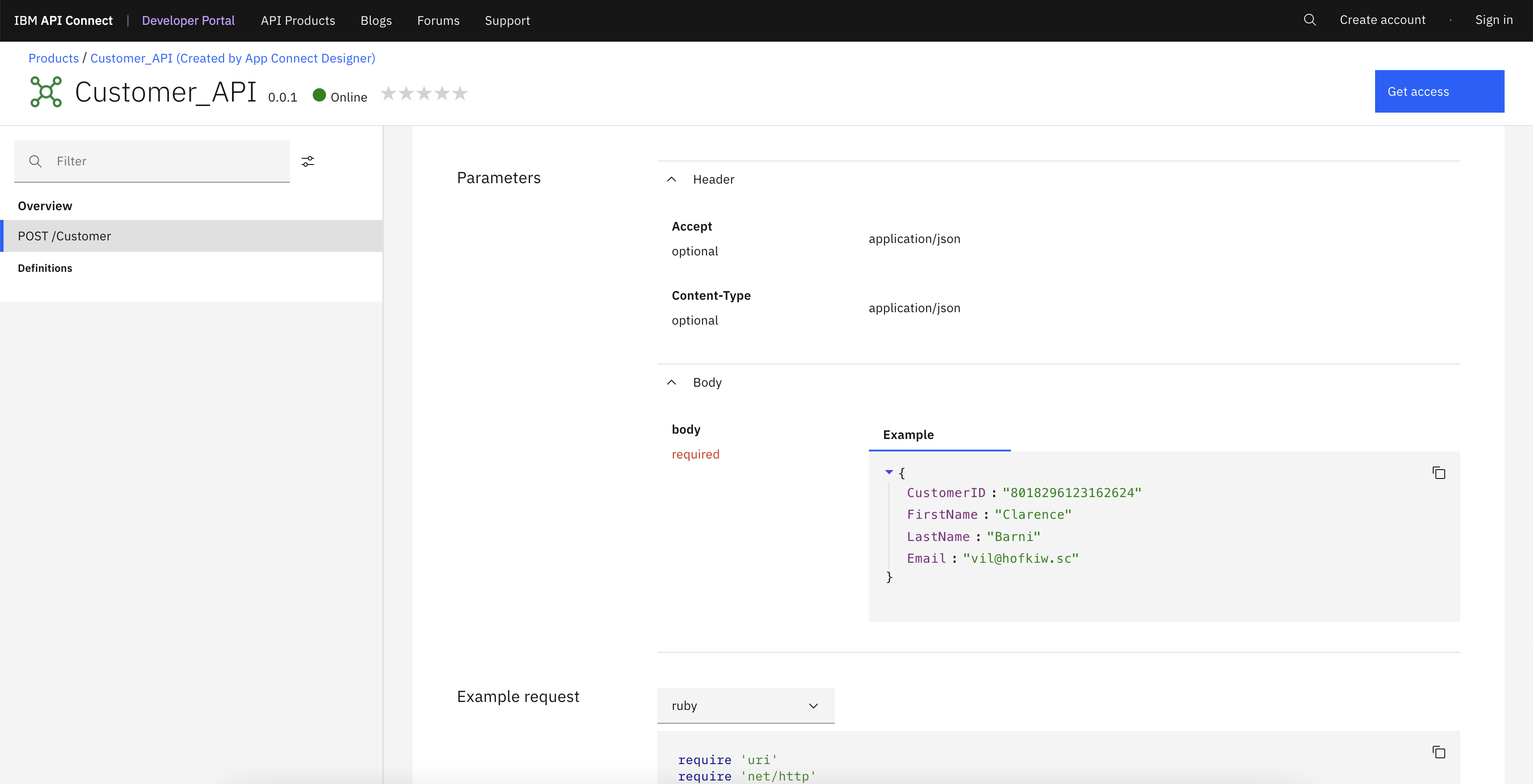The width and height of the screenshot is (1533, 784).
Task: Click the Email value "vil@hofkiw.sc"
Action: coord(1021,558)
